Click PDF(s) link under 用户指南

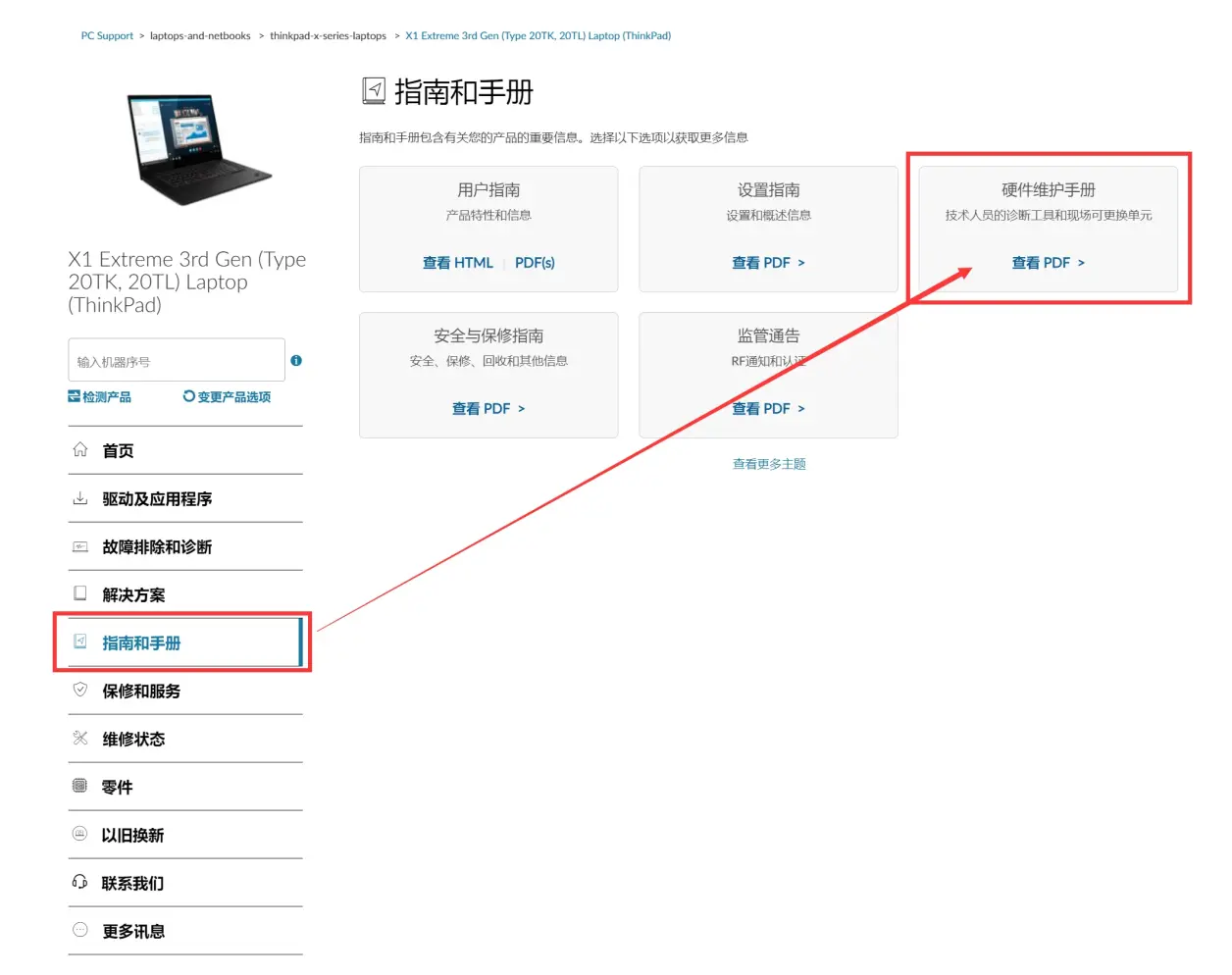(535, 263)
